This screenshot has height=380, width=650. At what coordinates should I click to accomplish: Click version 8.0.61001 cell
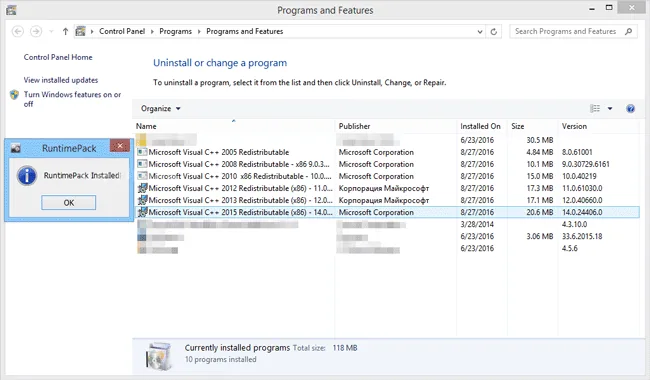point(577,152)
